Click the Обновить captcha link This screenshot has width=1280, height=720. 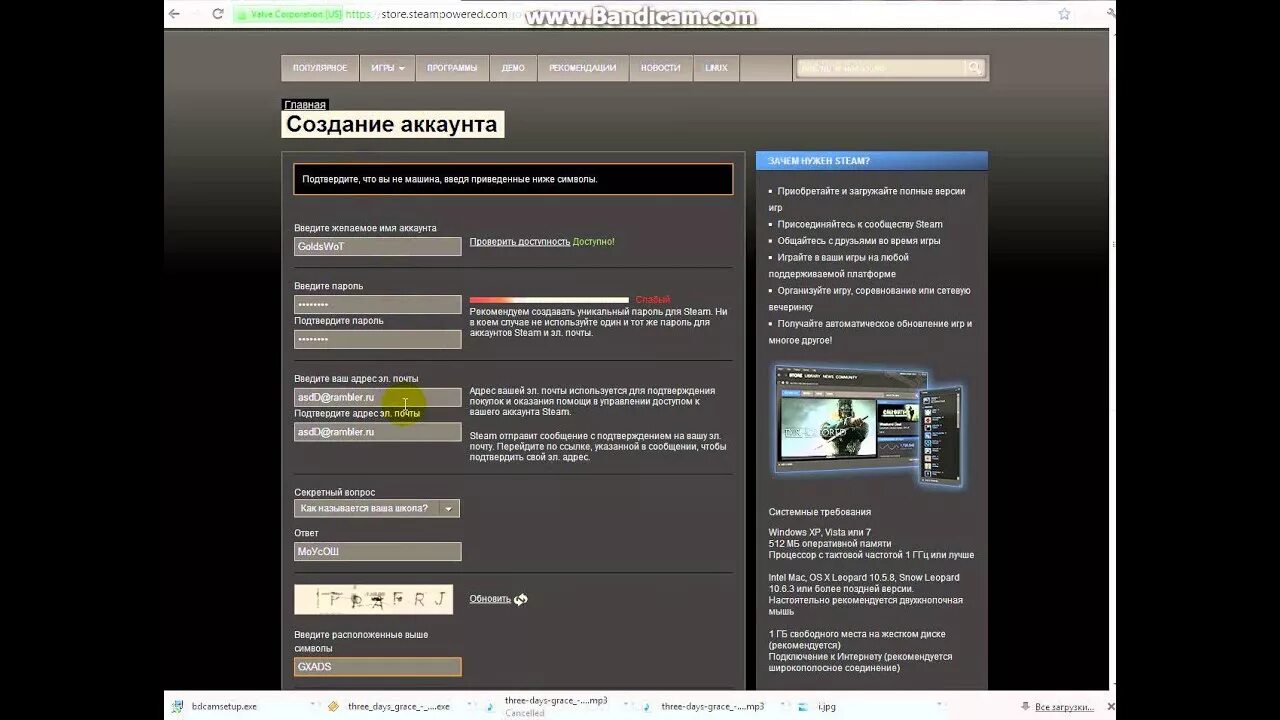(490, 599)
